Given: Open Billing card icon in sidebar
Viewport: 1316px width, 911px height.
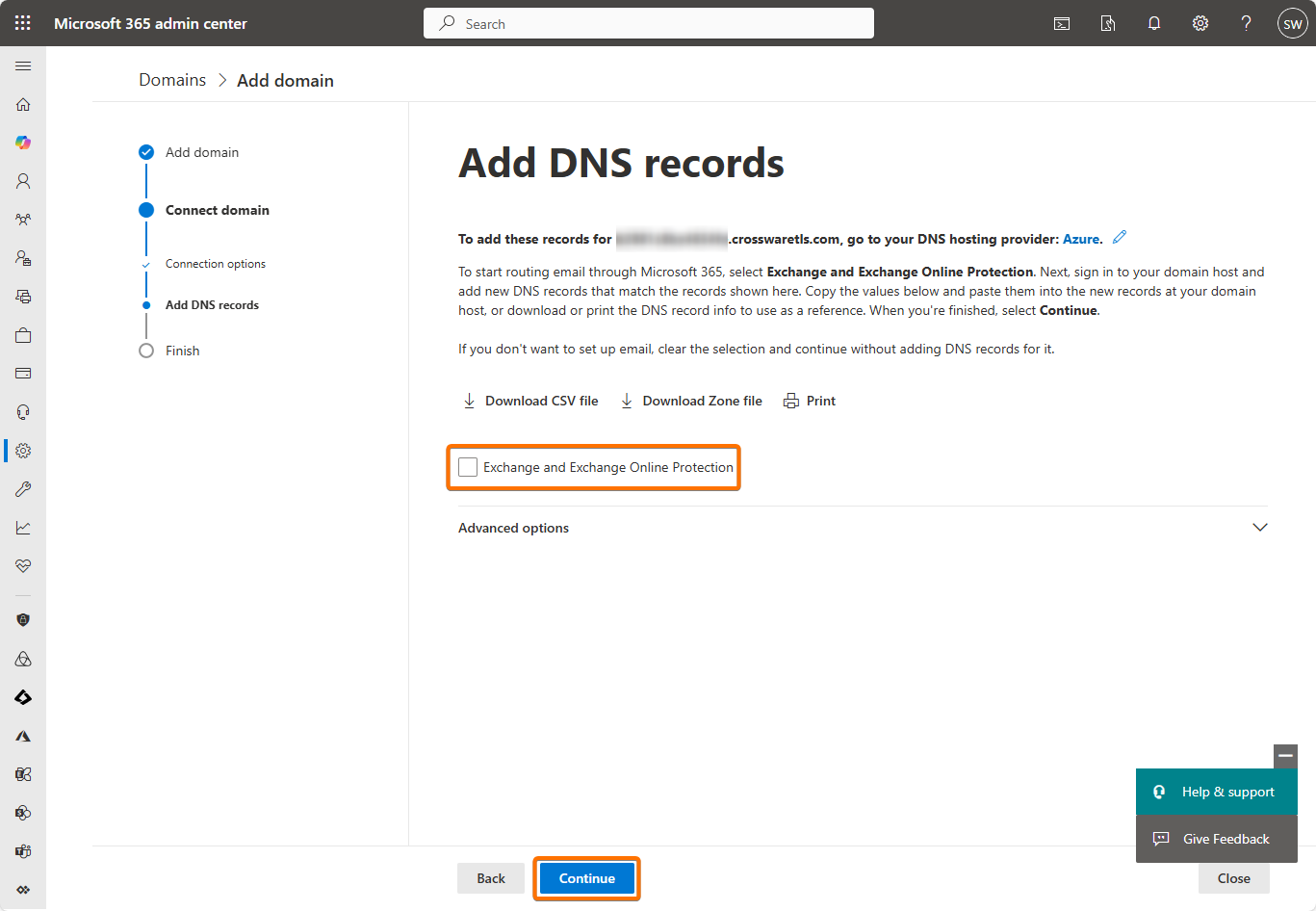Looking at the screenshot, I should pos(23,374).
